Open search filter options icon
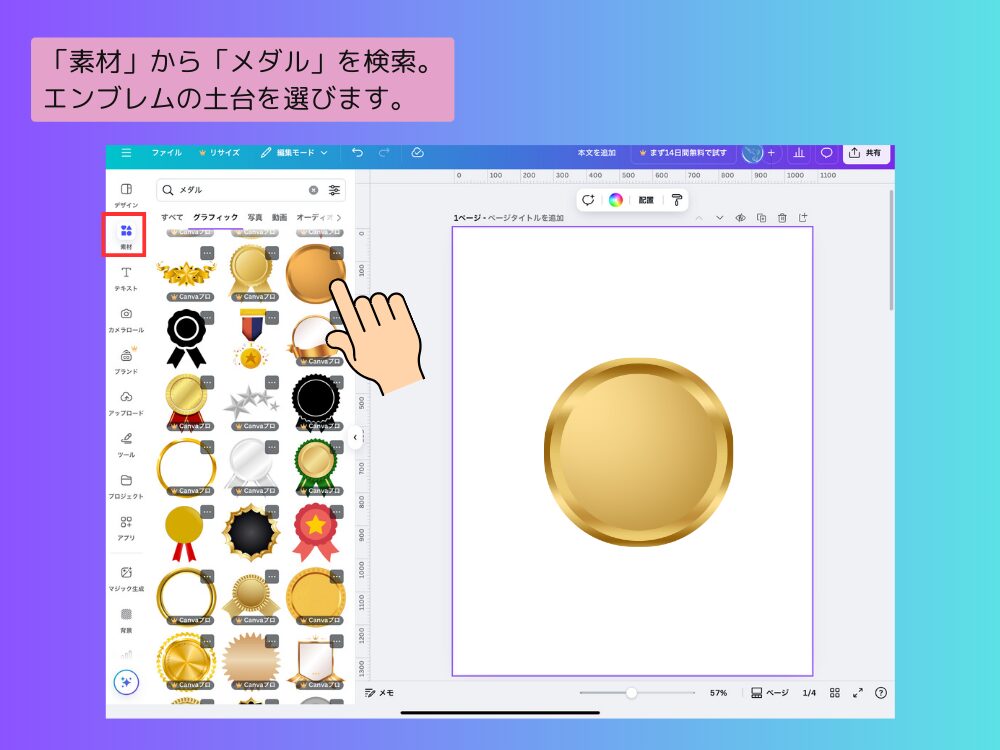1000x750 pixels. point(334,190)
